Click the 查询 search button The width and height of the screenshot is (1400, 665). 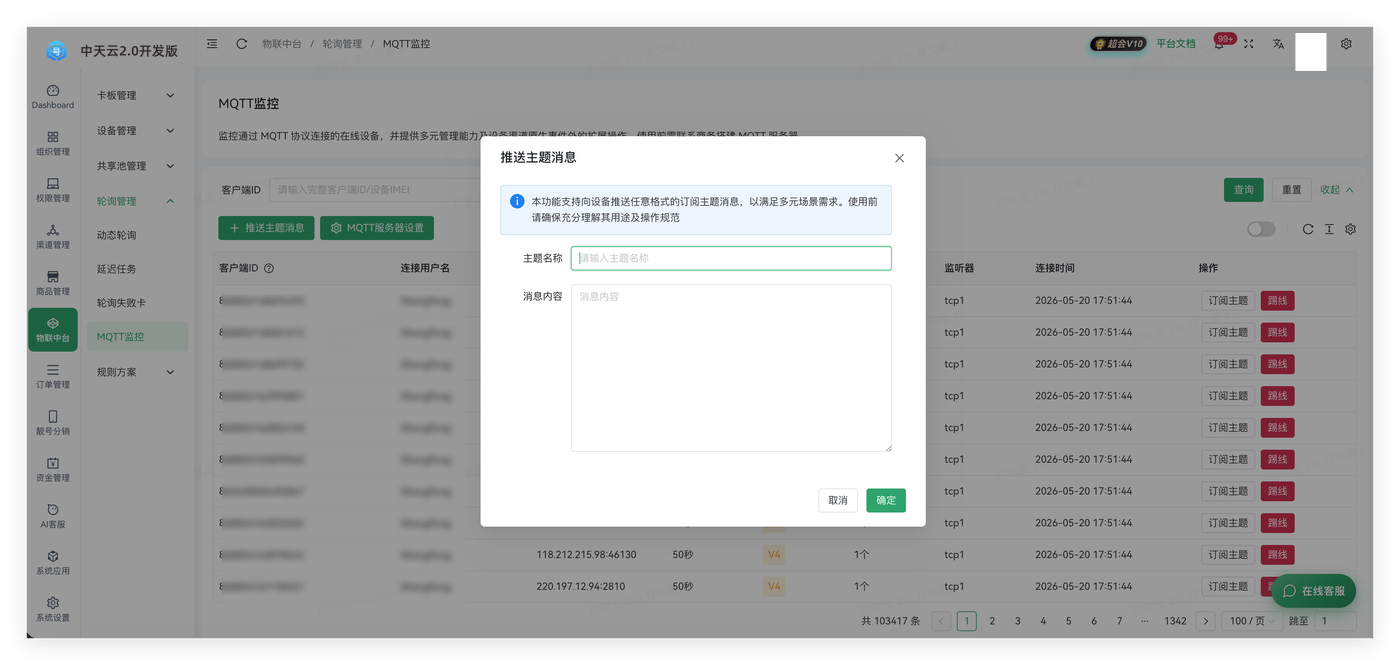1244,190
